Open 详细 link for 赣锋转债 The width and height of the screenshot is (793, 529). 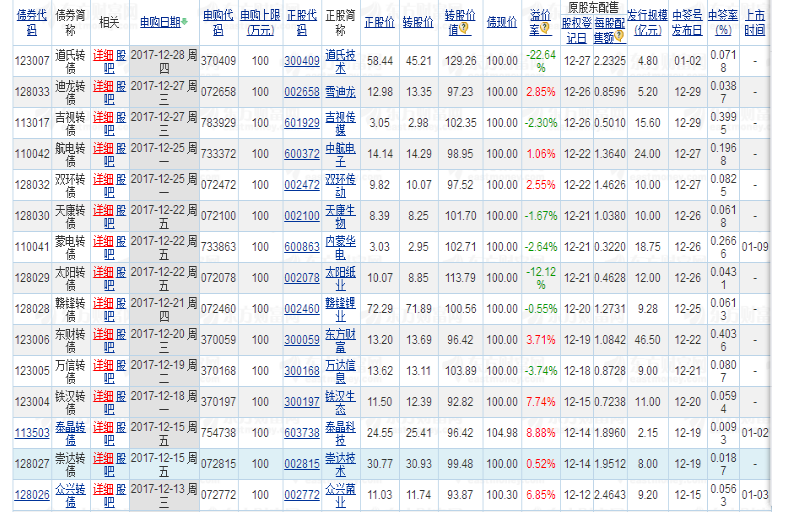(x=103, y=303)
